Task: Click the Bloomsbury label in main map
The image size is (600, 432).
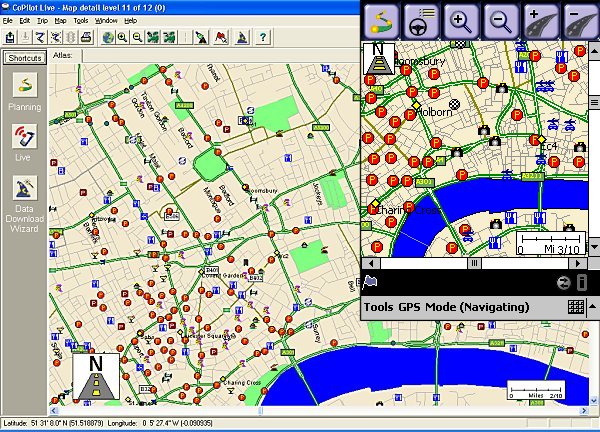Action: (x=263, y=190)
